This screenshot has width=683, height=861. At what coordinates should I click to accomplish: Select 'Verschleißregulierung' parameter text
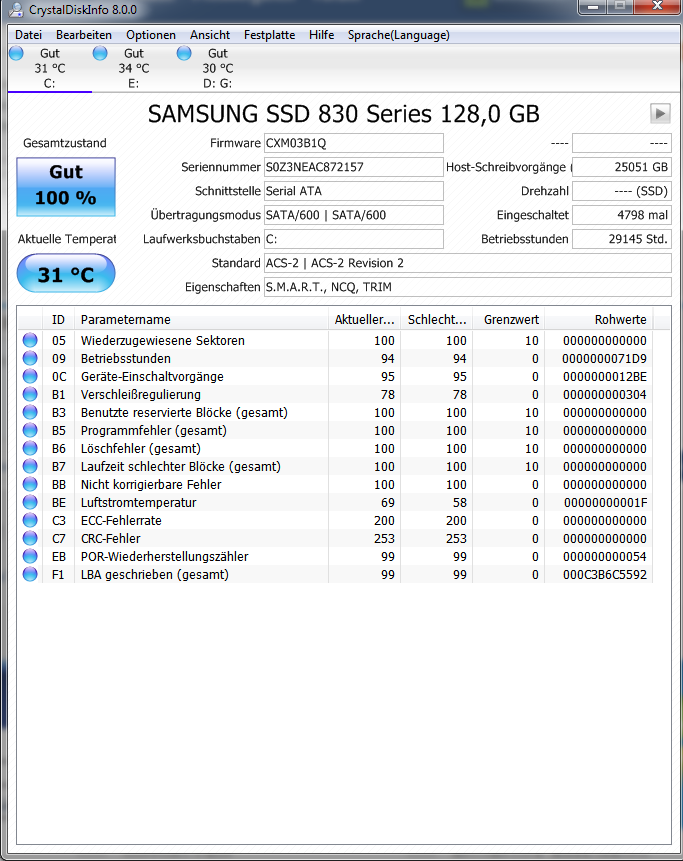(x=141, y=394)
